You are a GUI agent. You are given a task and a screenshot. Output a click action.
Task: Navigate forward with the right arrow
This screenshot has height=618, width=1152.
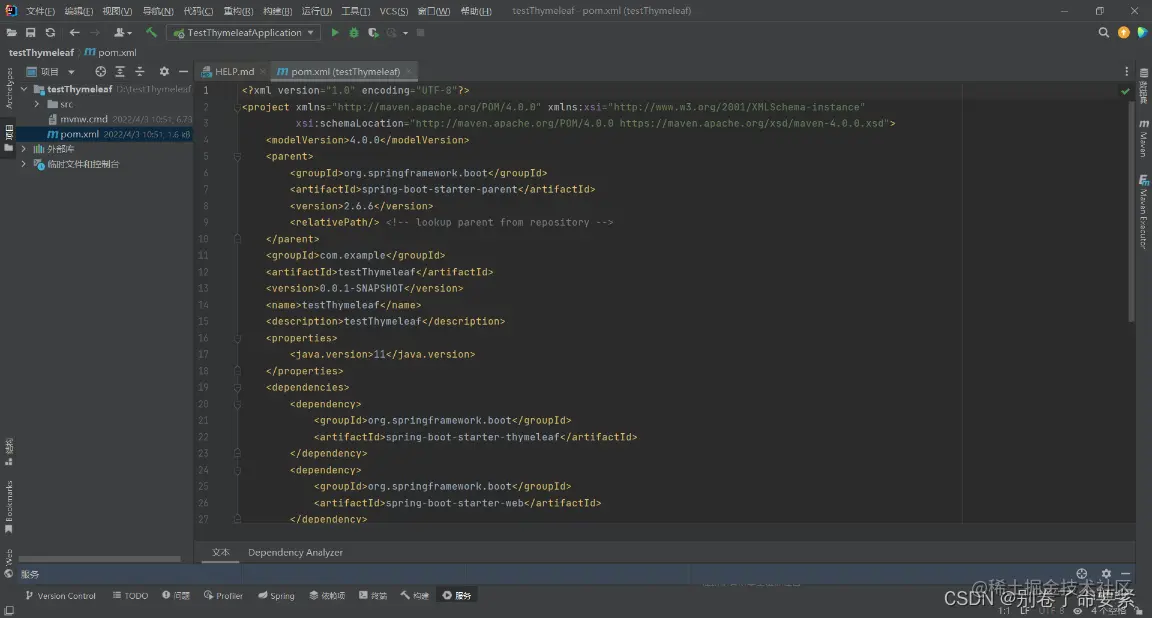[95, 32]
